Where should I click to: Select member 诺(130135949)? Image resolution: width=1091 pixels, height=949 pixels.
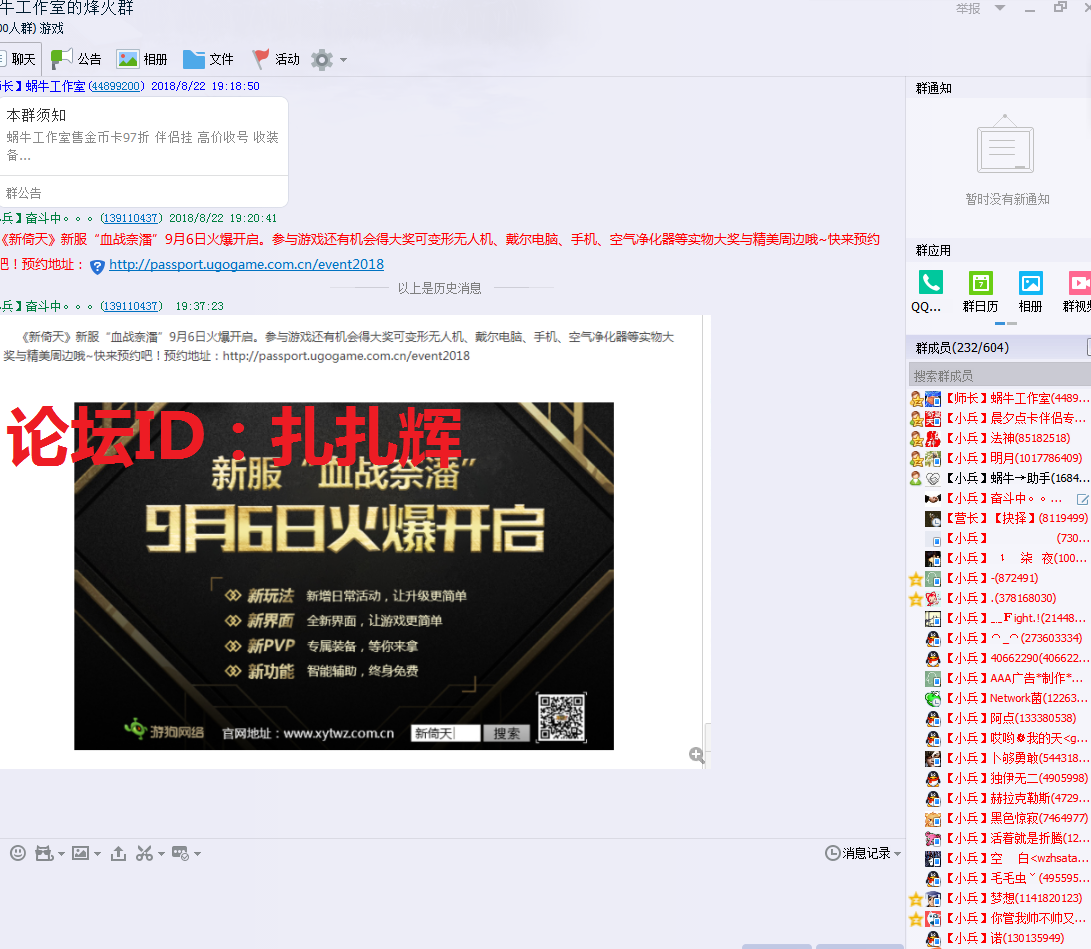pyautogui.click(x=999, y=939)
